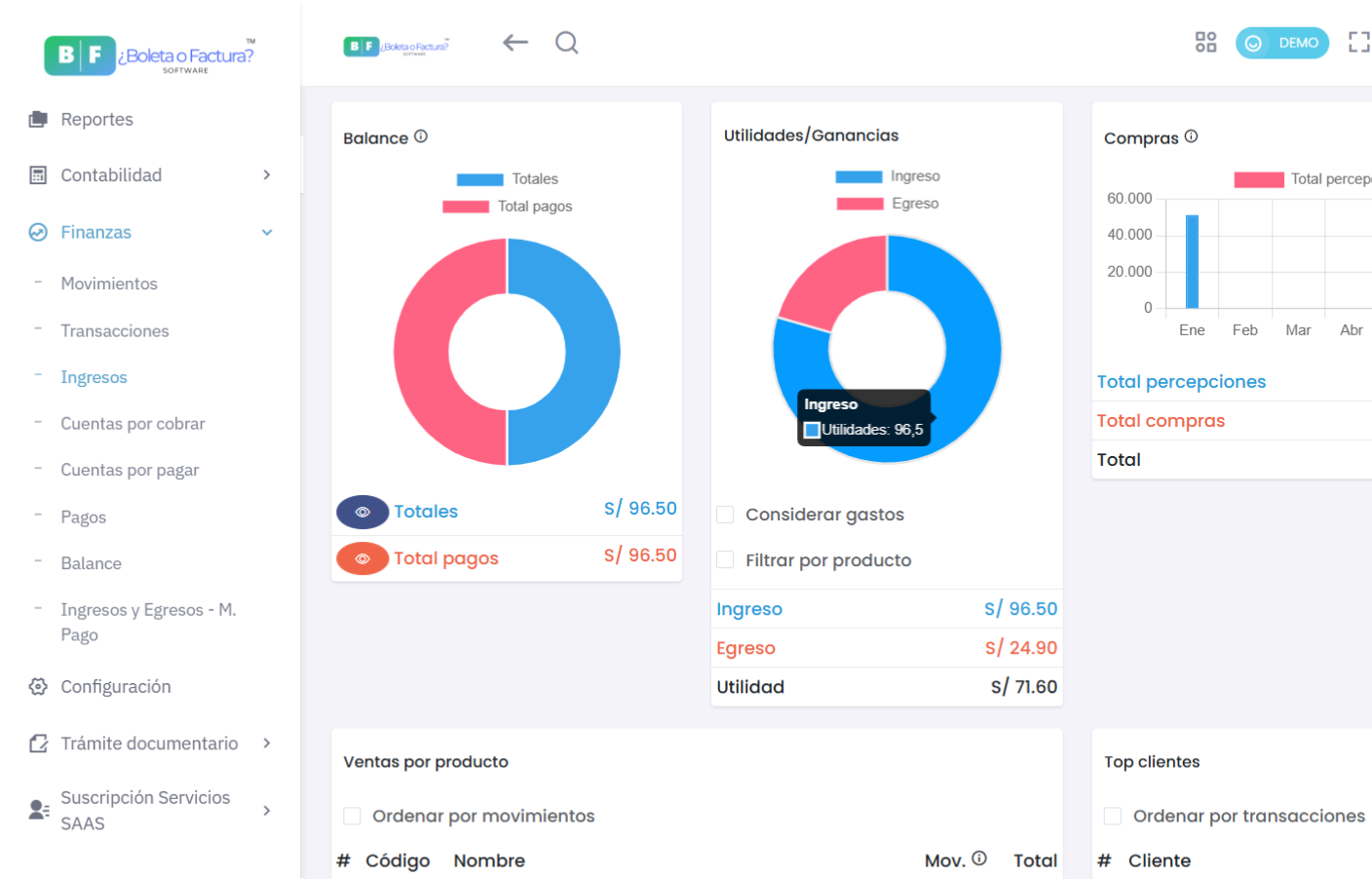Collapse the Finanzas submenu chevron
Image resolution: width=1372 pixels, height=879 pixels.
pos(266,232)
